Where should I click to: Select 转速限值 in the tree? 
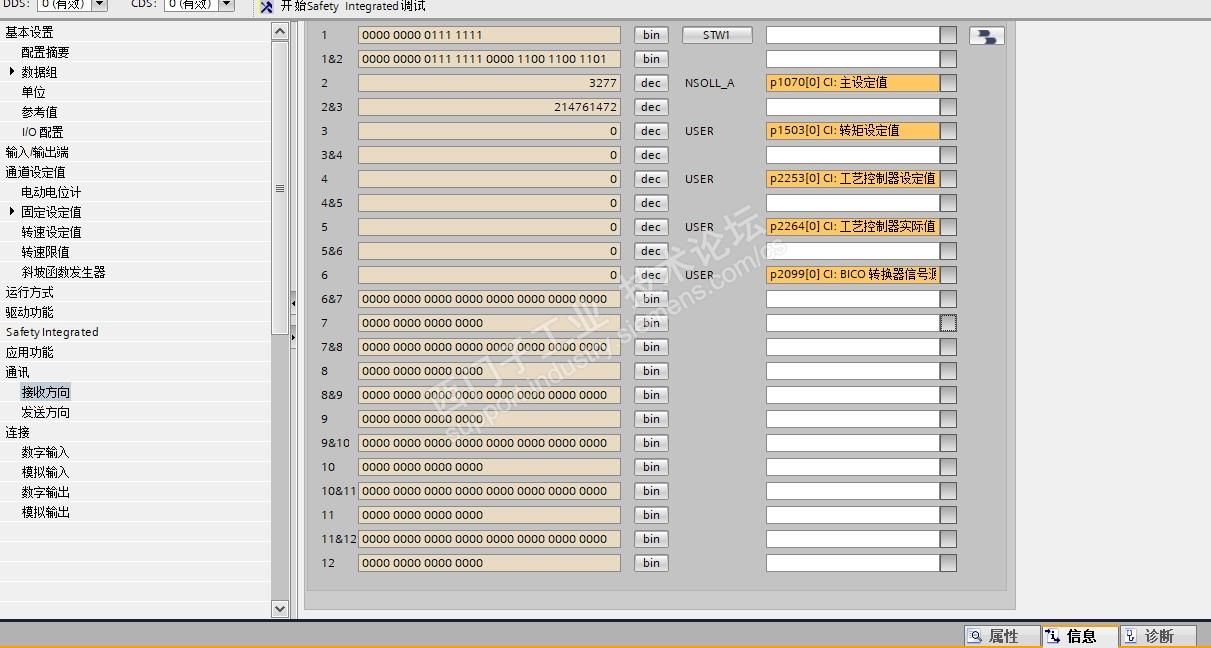(x=46, y=252)
